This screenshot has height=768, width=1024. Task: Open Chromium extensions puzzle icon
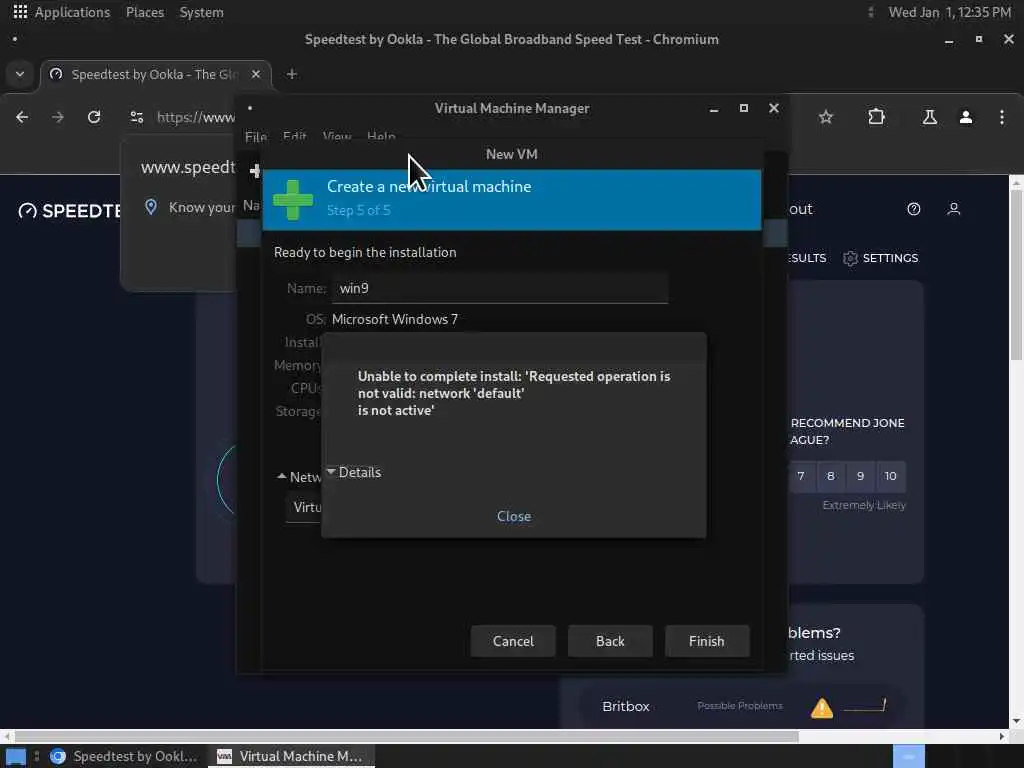point(876,117)
